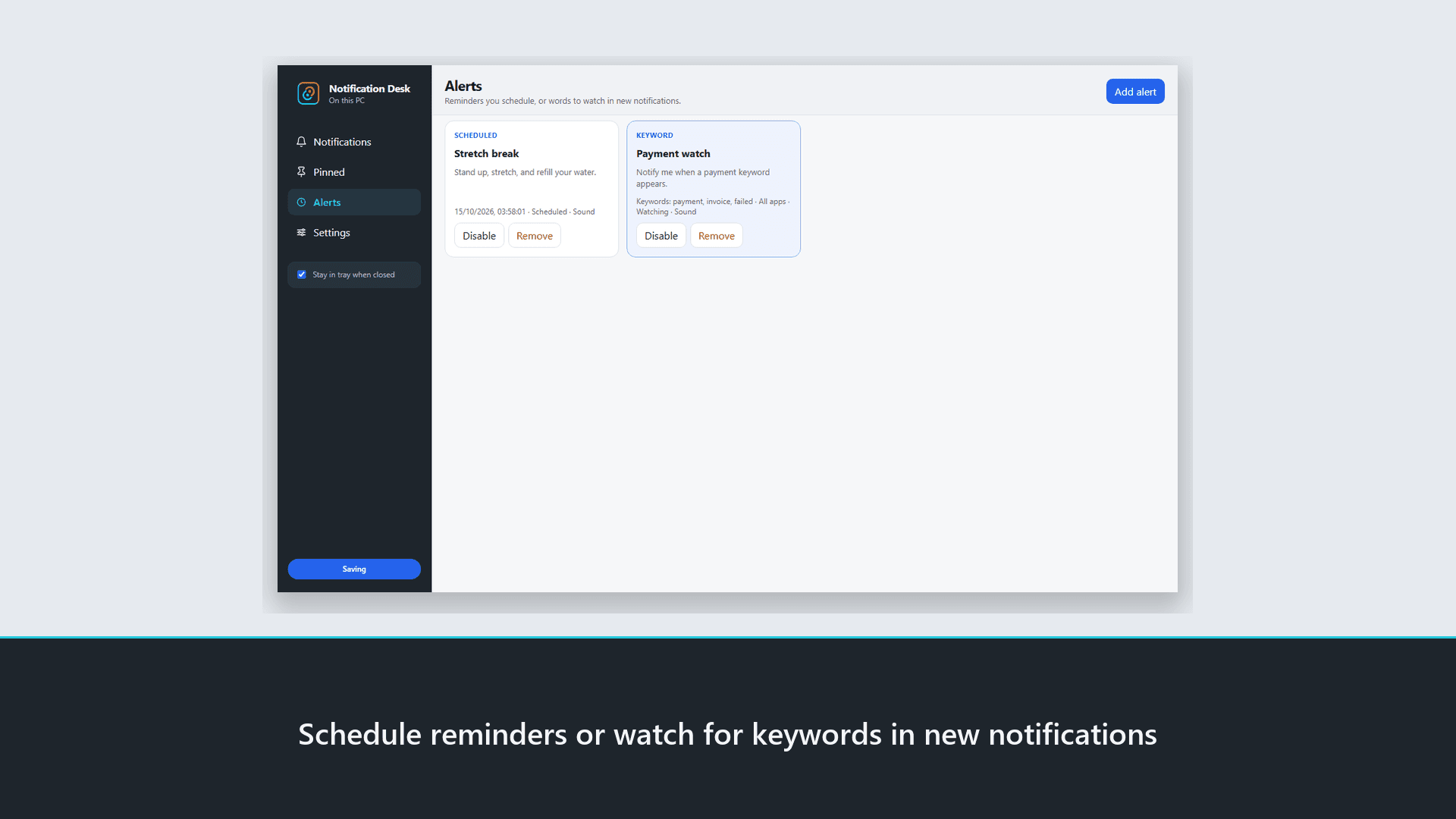Click the Saving status button
The image size is (1456, 819).
click(x=354, y=570)
